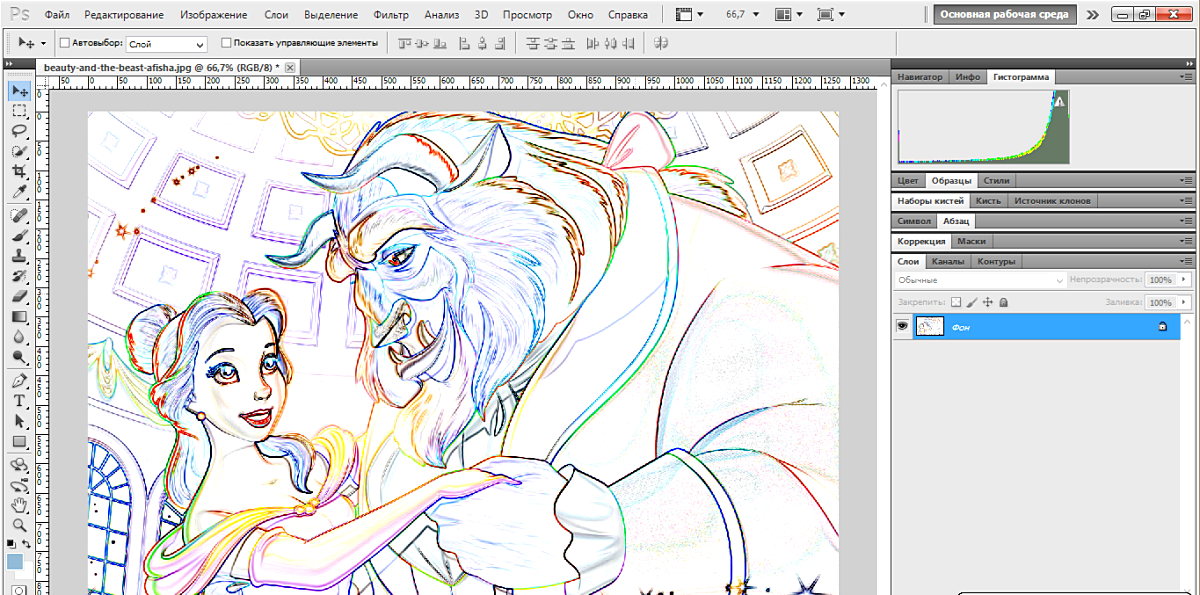Click the histogram cache warning triangle
The width and height of the screenshot is (1200, 595).
click(1060, 100)
